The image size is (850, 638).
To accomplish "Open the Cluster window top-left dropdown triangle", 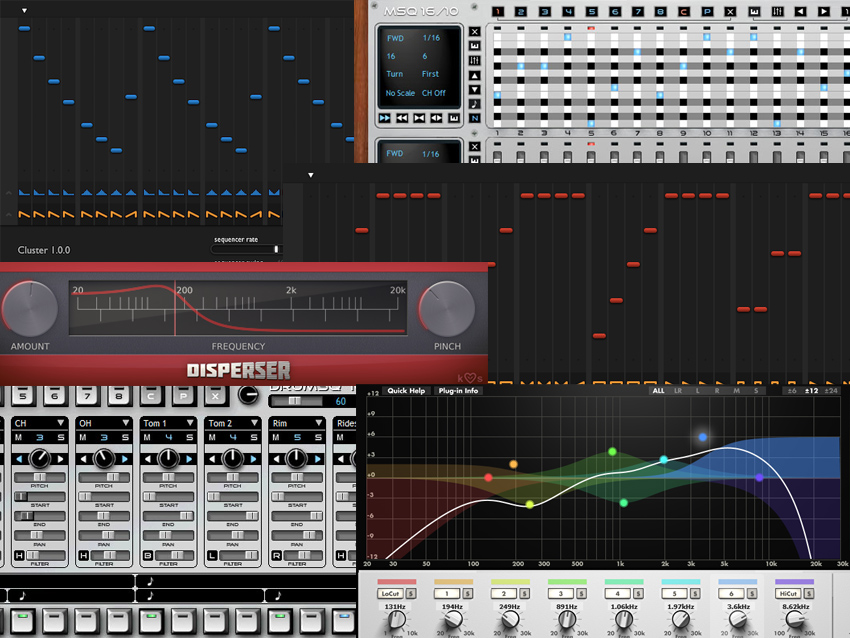I will [24, 10].
